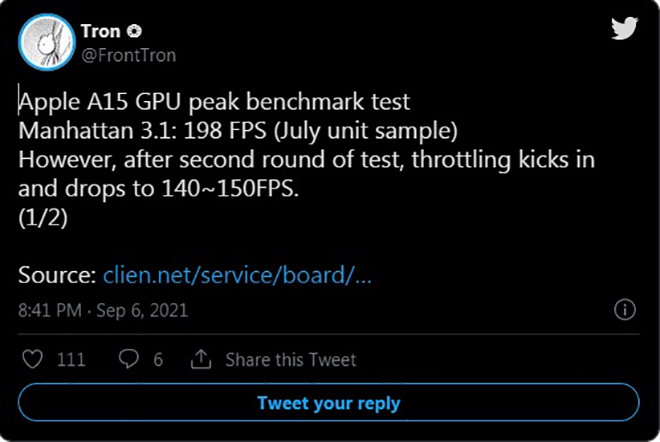Open replies using speech bubble icon
The image size is (660, 442).
coord(128,359)
